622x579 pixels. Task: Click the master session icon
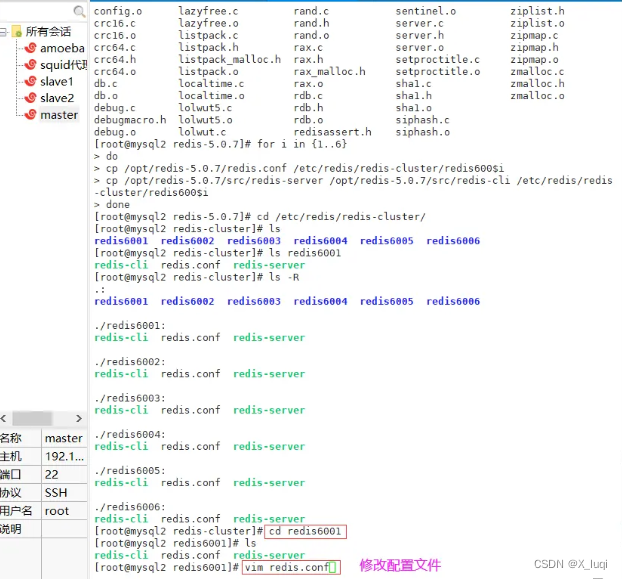click(31, 115)
